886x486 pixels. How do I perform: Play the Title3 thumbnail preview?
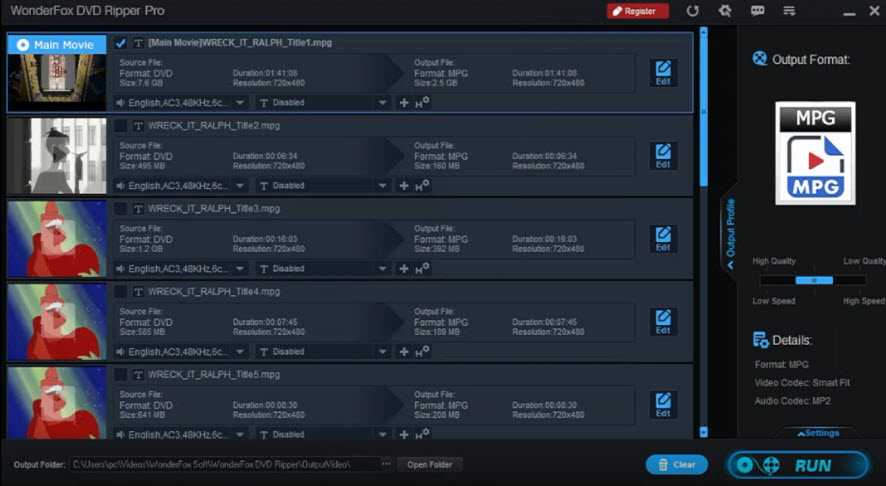point(57,238)
